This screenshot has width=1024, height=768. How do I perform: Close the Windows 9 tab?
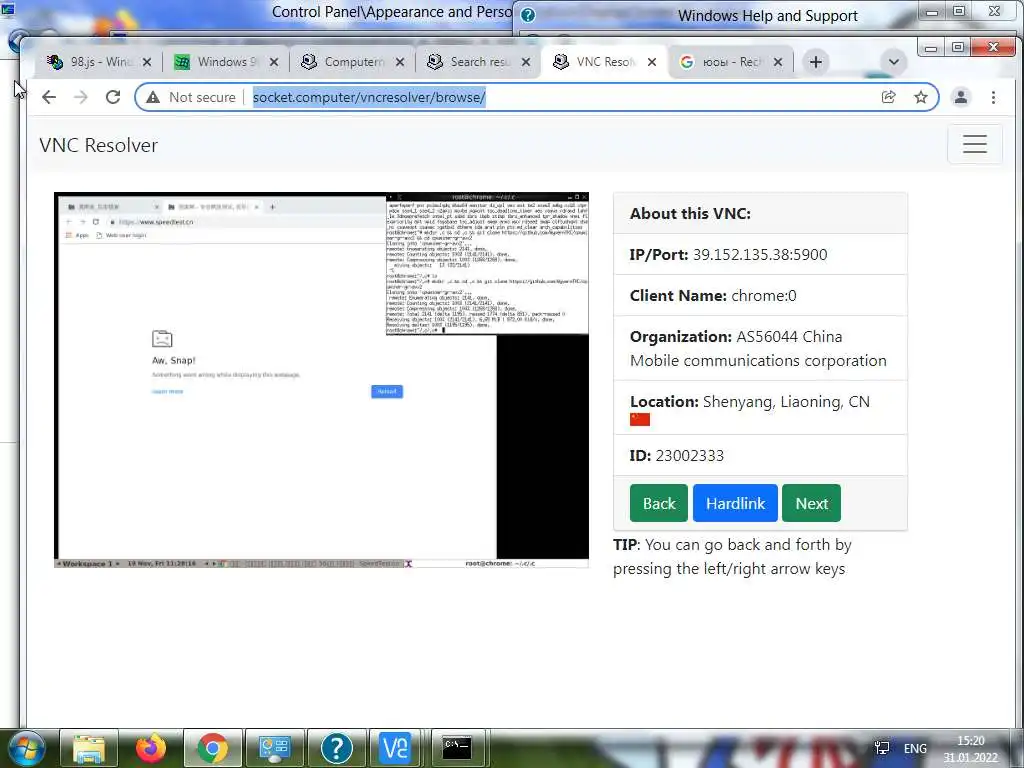(x=274, y=62)
